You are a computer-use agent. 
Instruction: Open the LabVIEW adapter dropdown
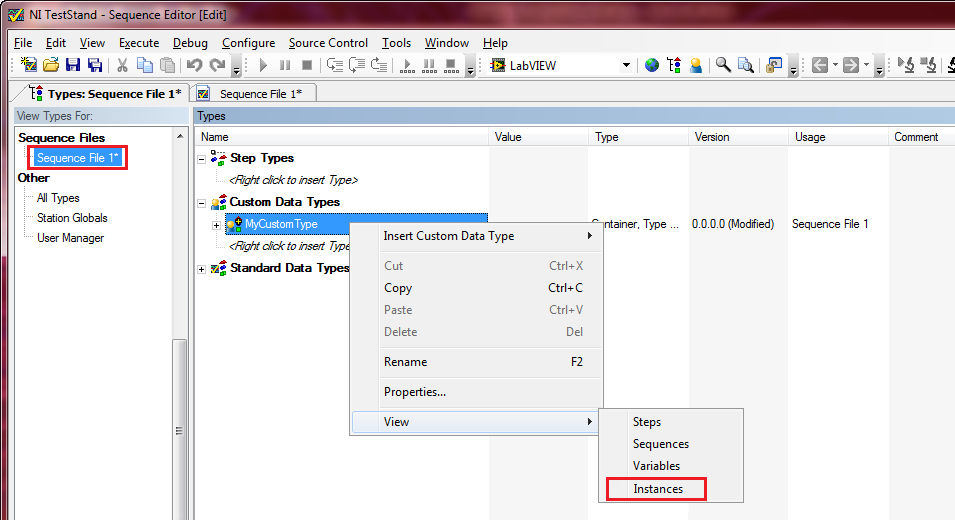click(x=626, y=65)
